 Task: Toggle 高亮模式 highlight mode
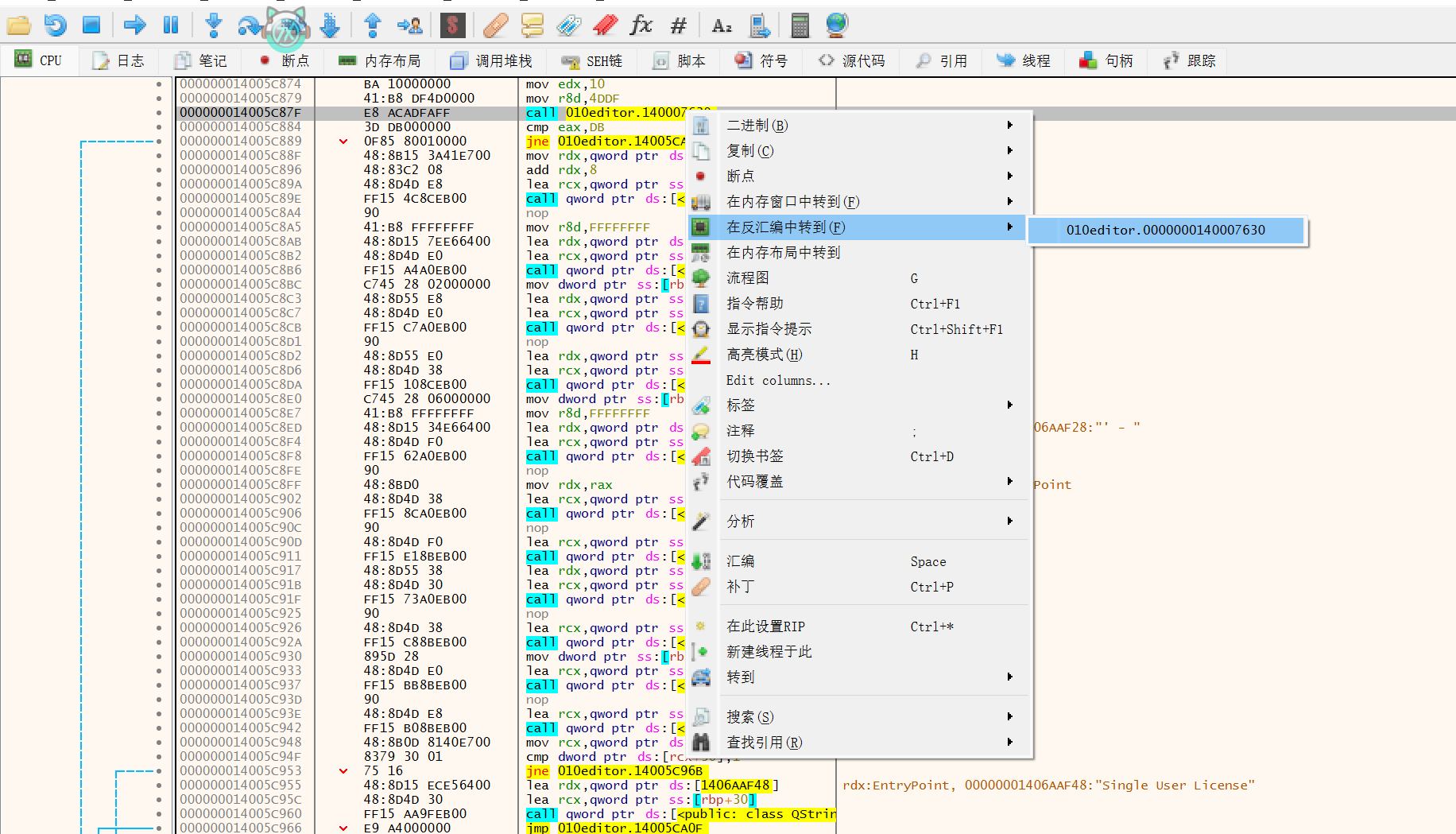(764, 355)
